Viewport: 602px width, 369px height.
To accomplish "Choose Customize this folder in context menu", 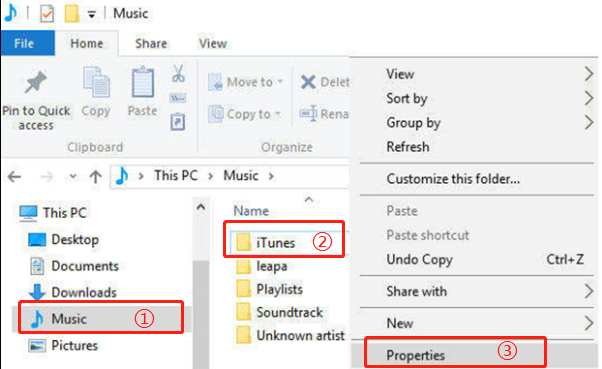I will tap(453, 179).
